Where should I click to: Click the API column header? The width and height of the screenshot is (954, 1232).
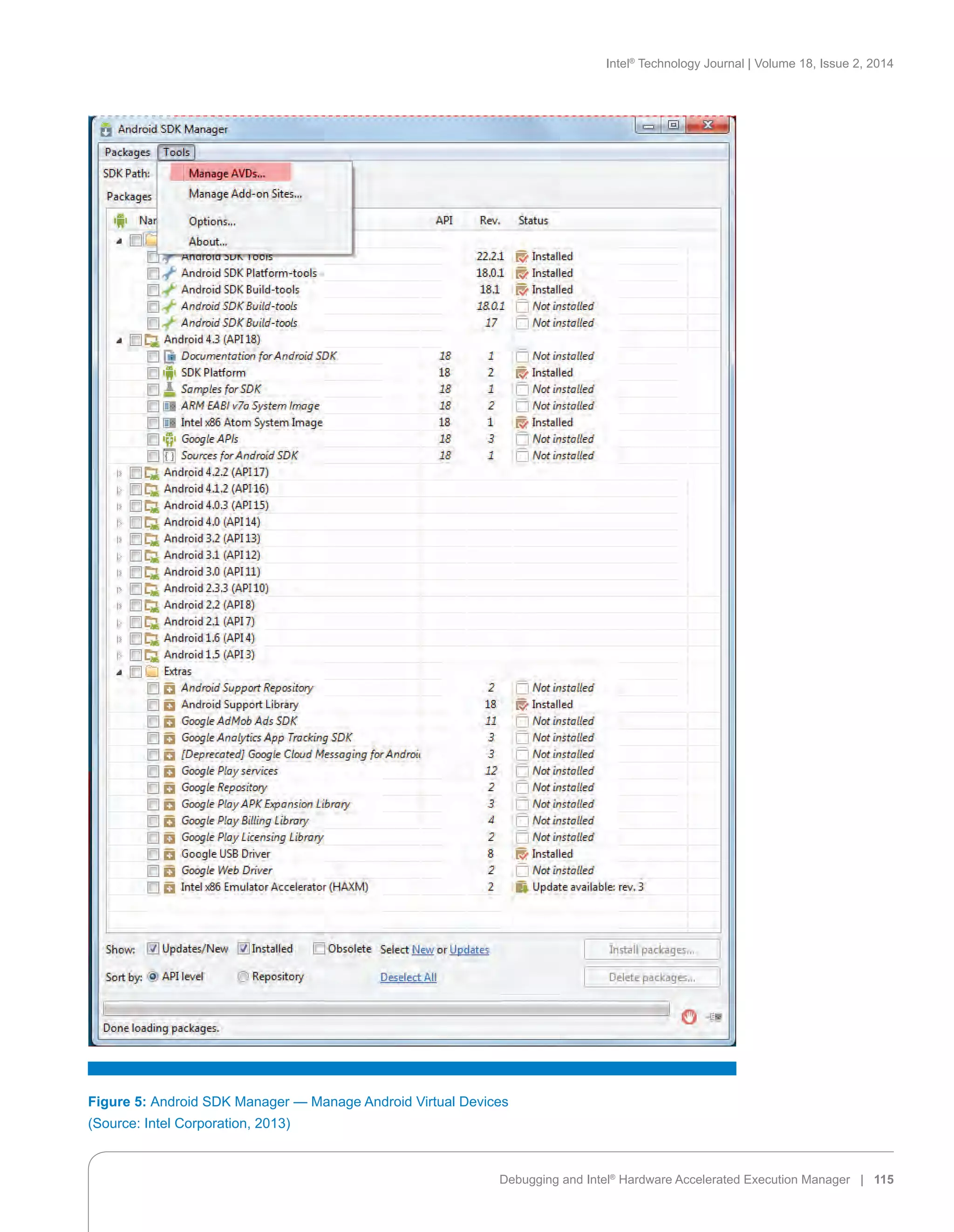444,220
